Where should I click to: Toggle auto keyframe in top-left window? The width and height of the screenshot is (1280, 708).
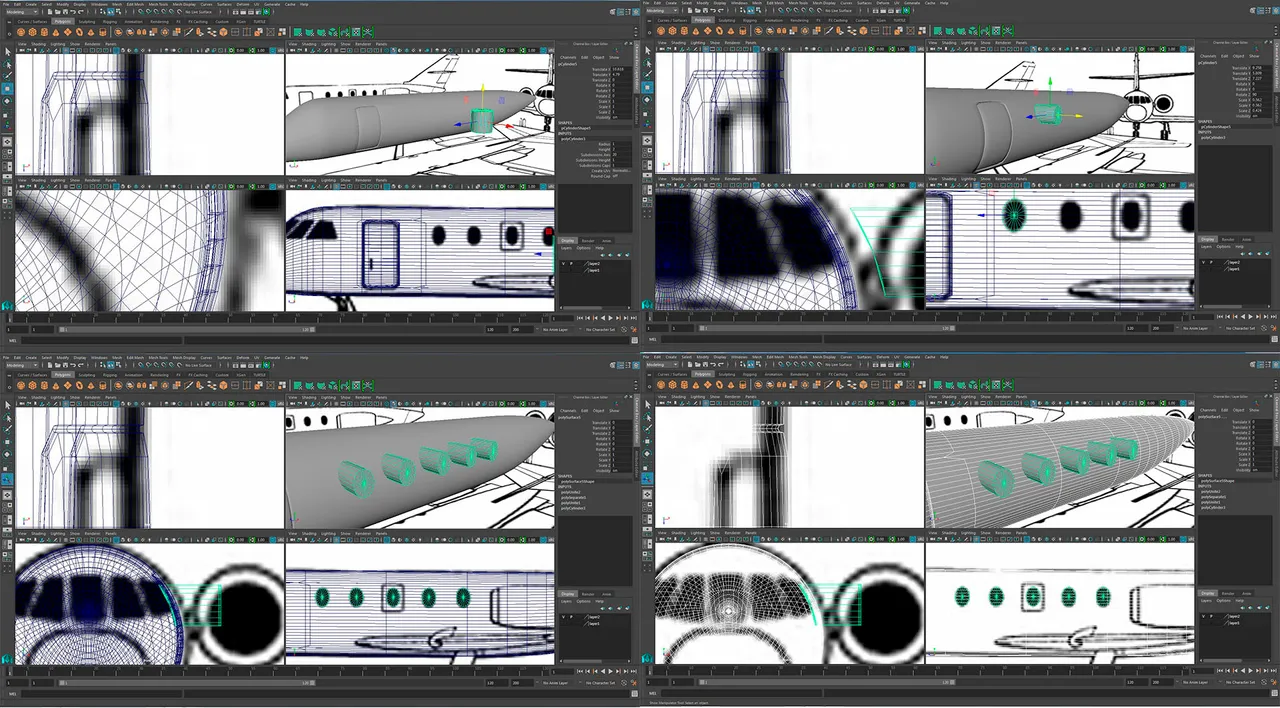[x=624, y=329]
